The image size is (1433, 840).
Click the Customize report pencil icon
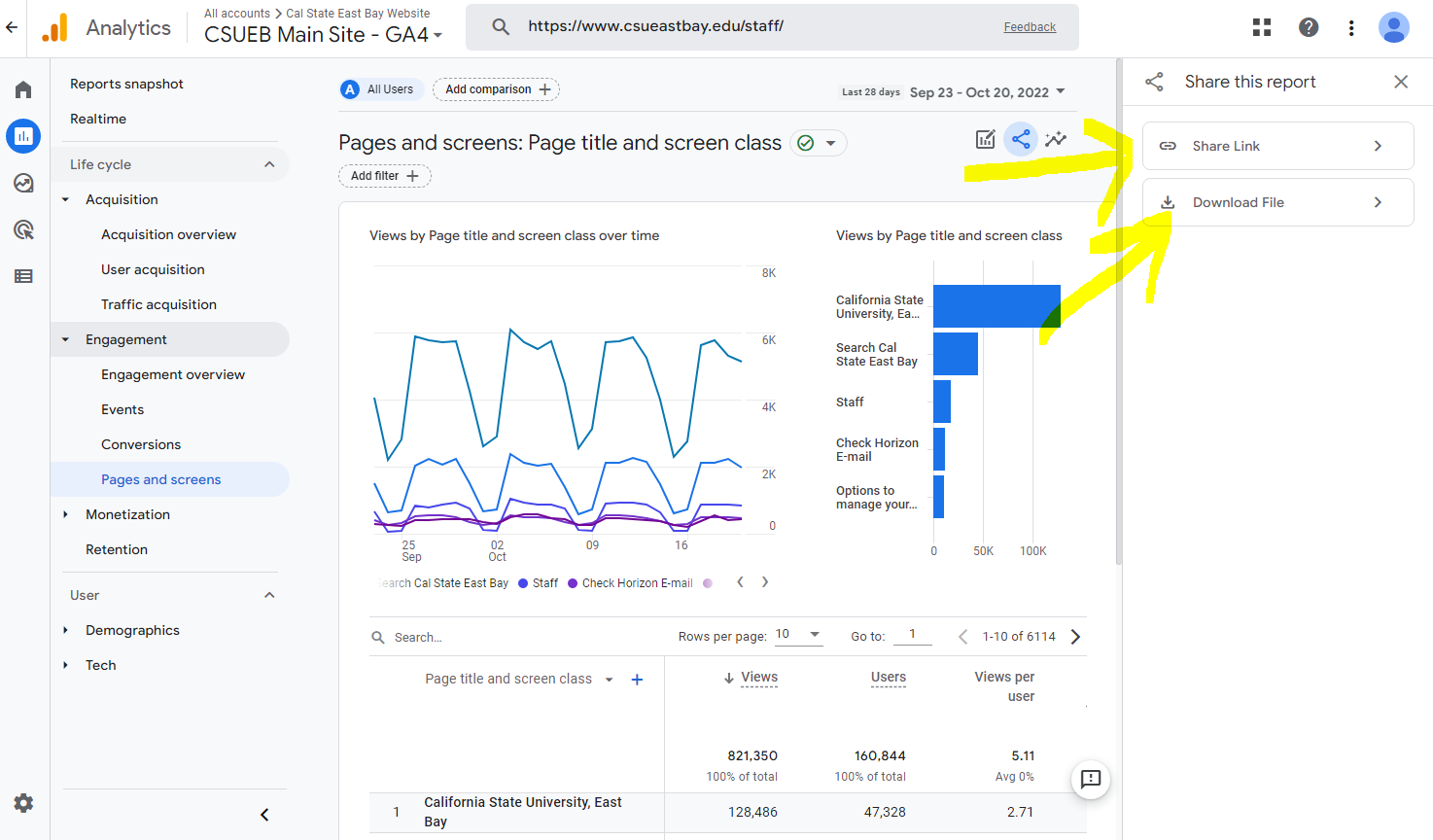tap(986, 139)
